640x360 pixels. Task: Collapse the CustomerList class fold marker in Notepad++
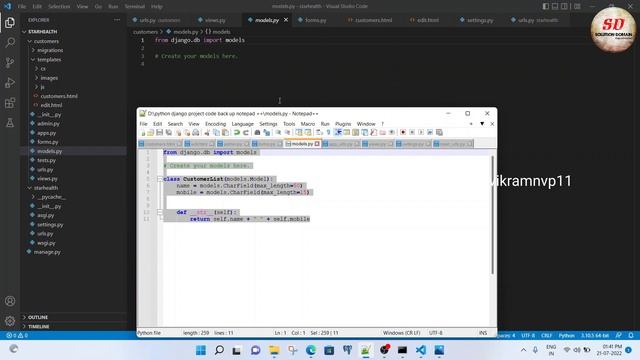pos(160,179)
